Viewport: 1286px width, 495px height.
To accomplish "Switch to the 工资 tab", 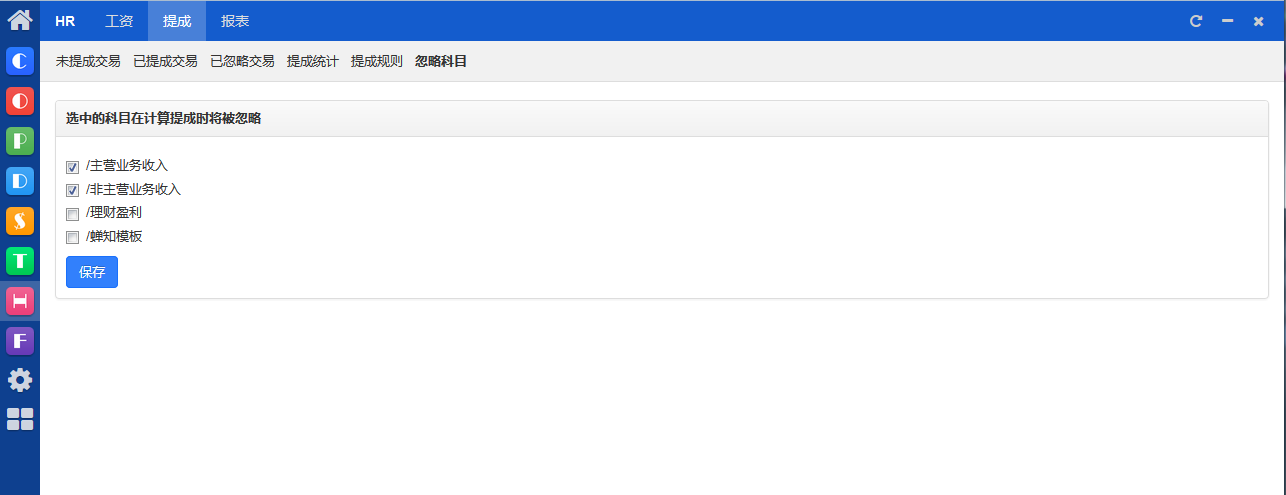I will point(119,21).
